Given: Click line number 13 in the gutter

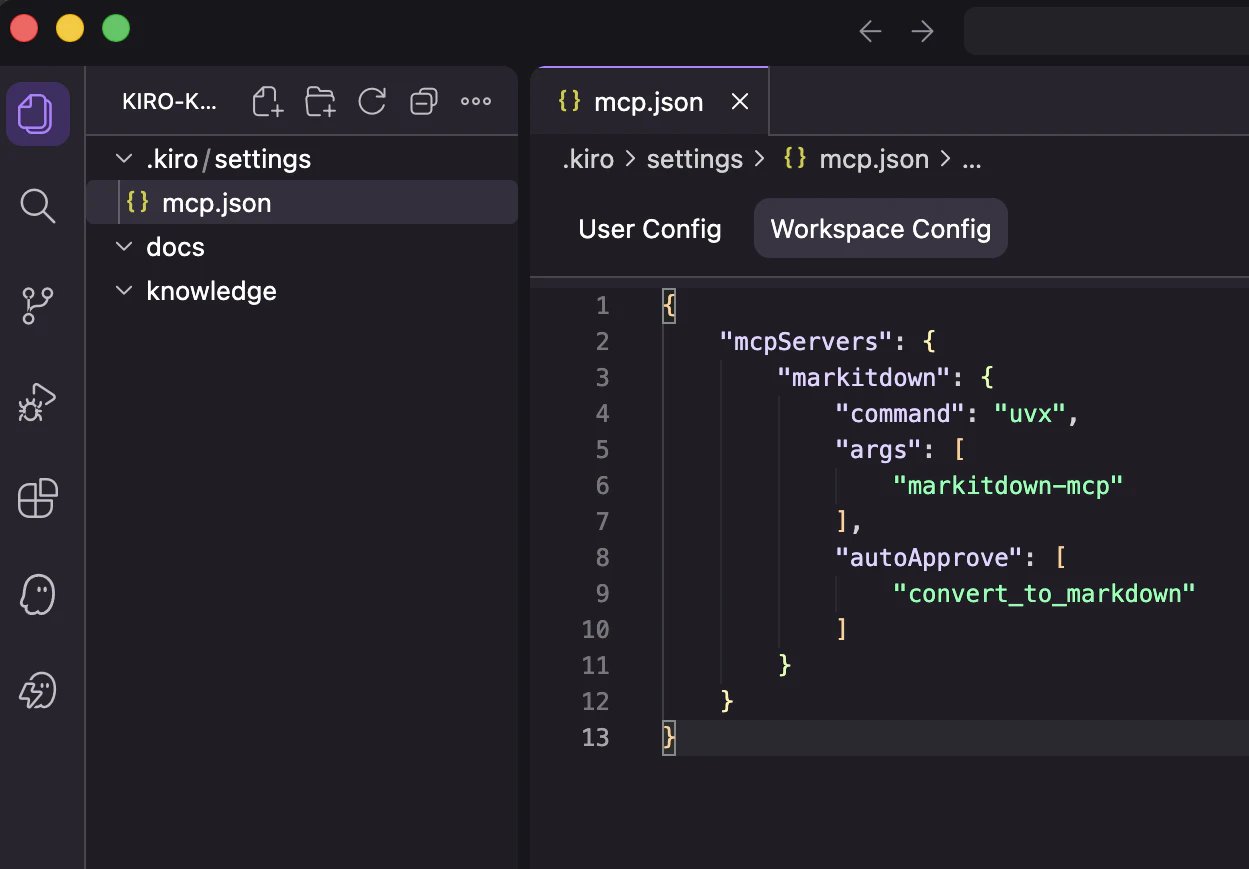Looking at the screenshot, I should click(x=595, y=738).
